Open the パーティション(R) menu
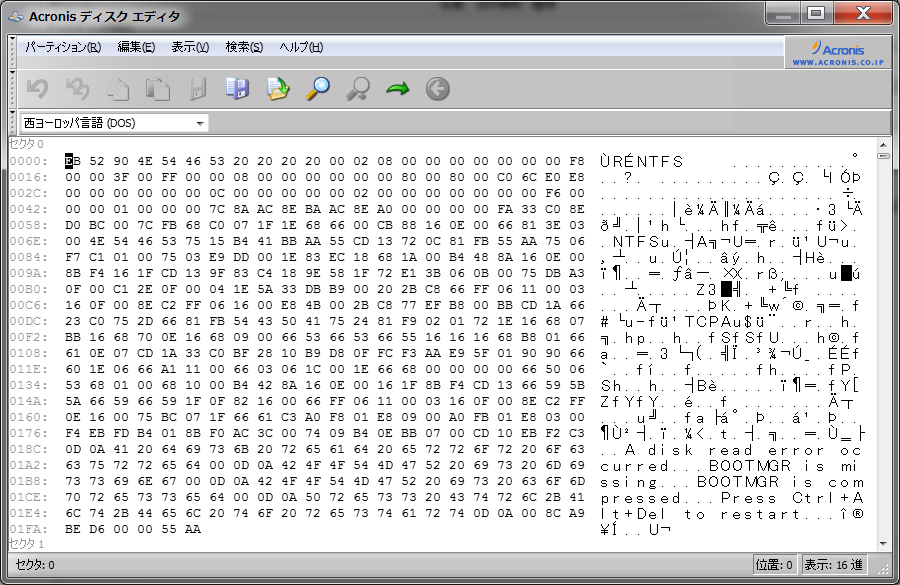 pos(63,47)
